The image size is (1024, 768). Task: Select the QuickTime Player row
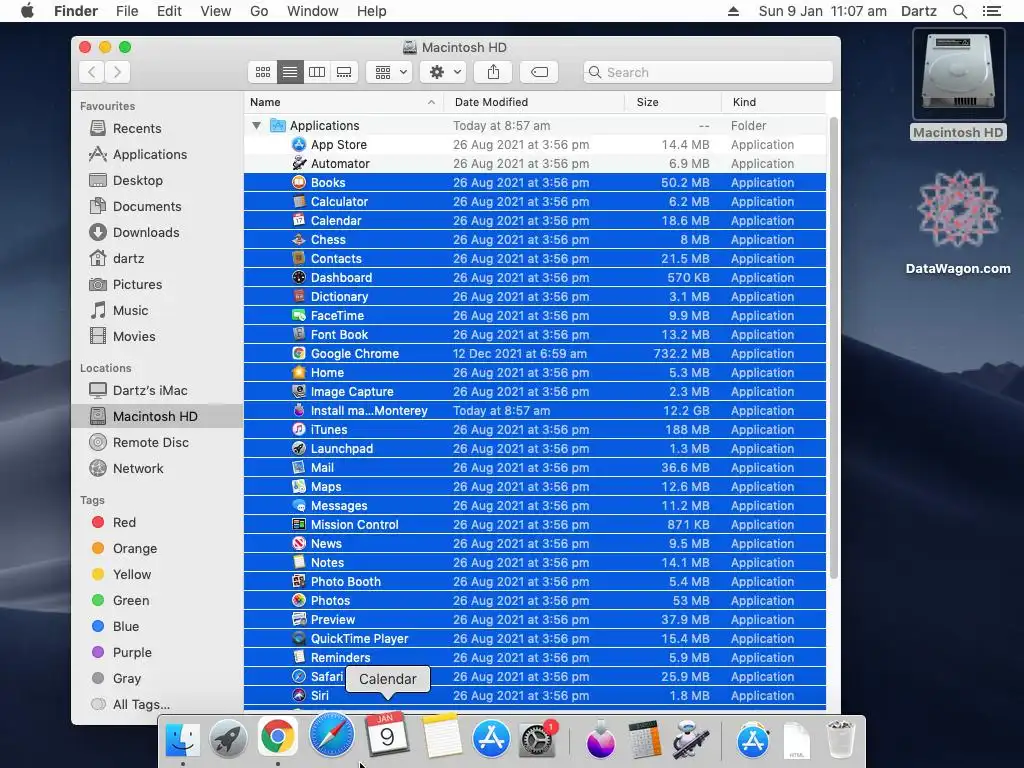click(x=535, y=639)
